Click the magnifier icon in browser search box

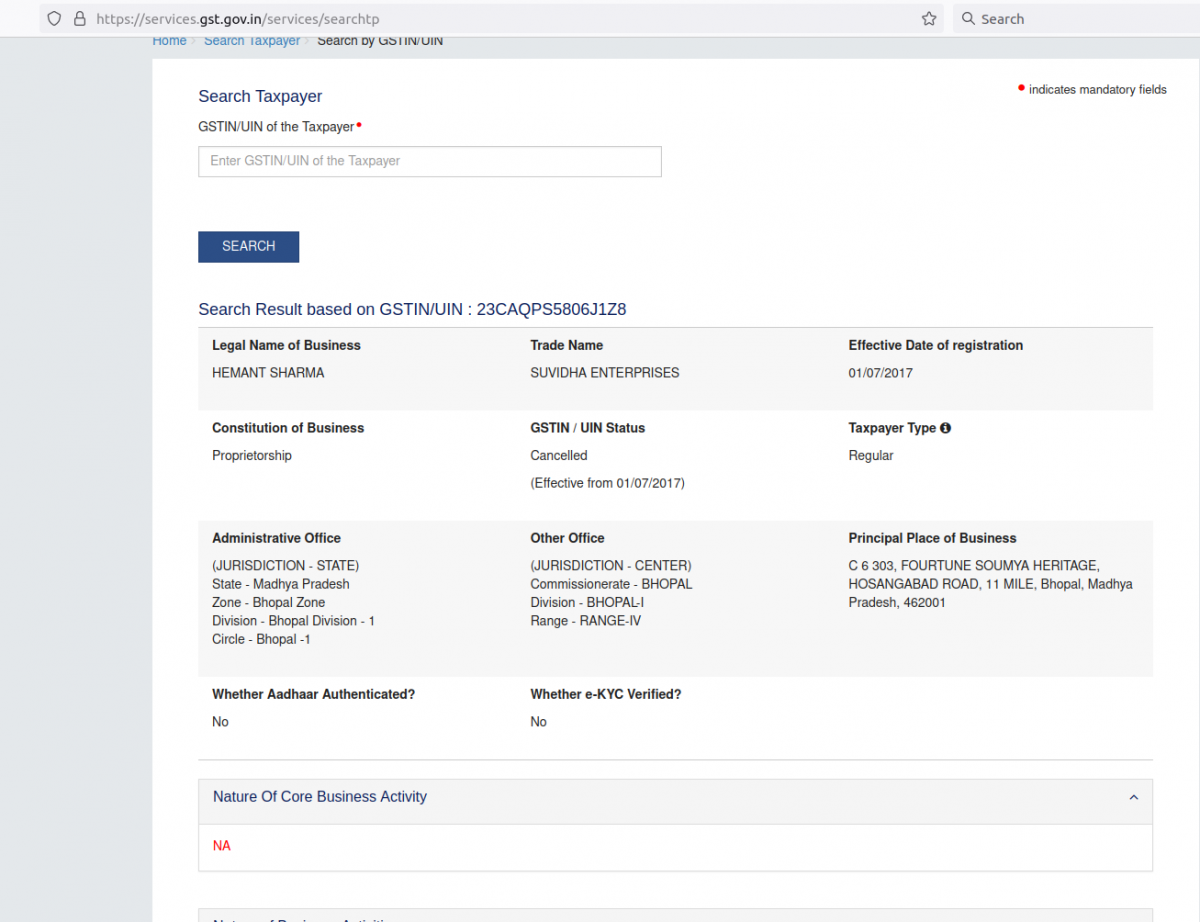pyautogui.click(x=967, y=19)
